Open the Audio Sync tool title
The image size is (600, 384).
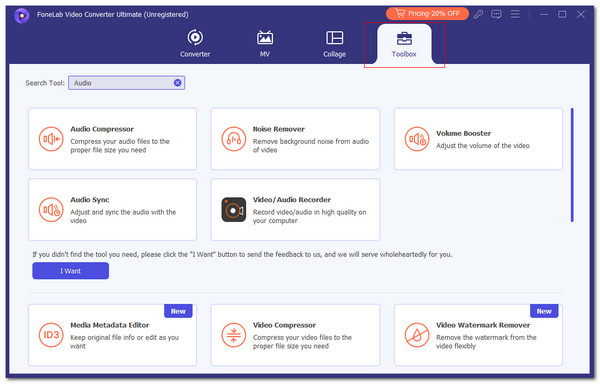pyautogui.click(x=90, y=200)
